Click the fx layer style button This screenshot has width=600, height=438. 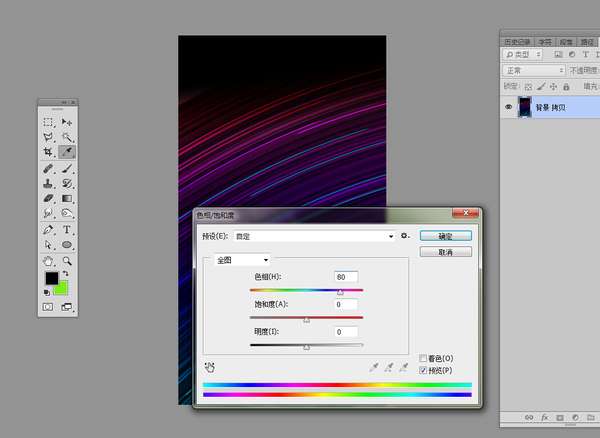click(545, 417)
